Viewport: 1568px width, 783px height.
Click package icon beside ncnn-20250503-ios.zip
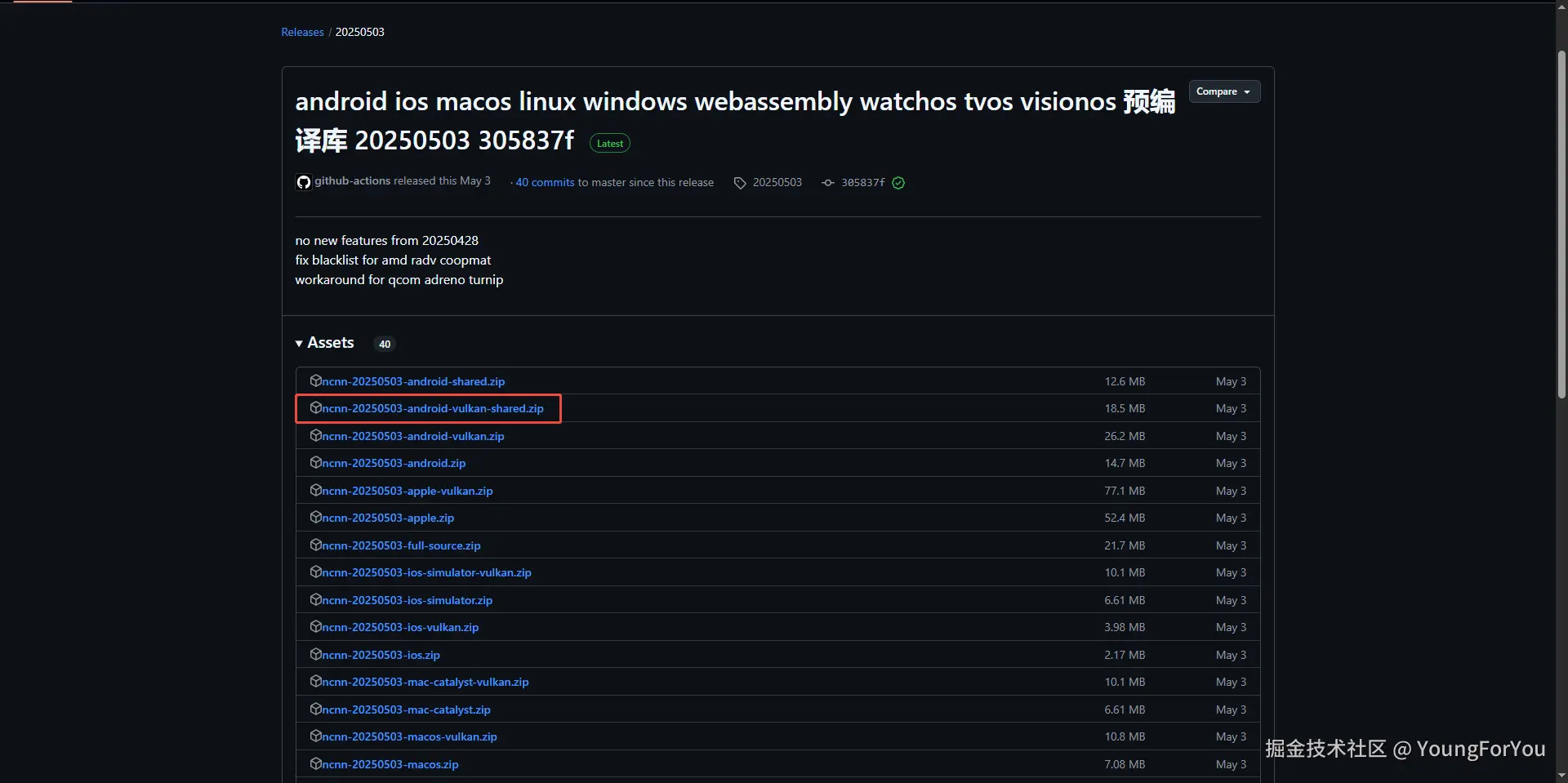point(315,654)
